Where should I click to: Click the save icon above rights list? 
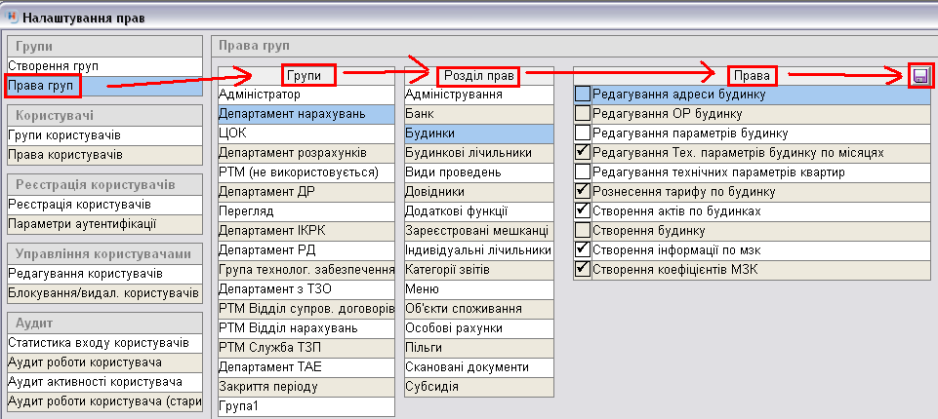pyautogui.click(x=920, y=76)
